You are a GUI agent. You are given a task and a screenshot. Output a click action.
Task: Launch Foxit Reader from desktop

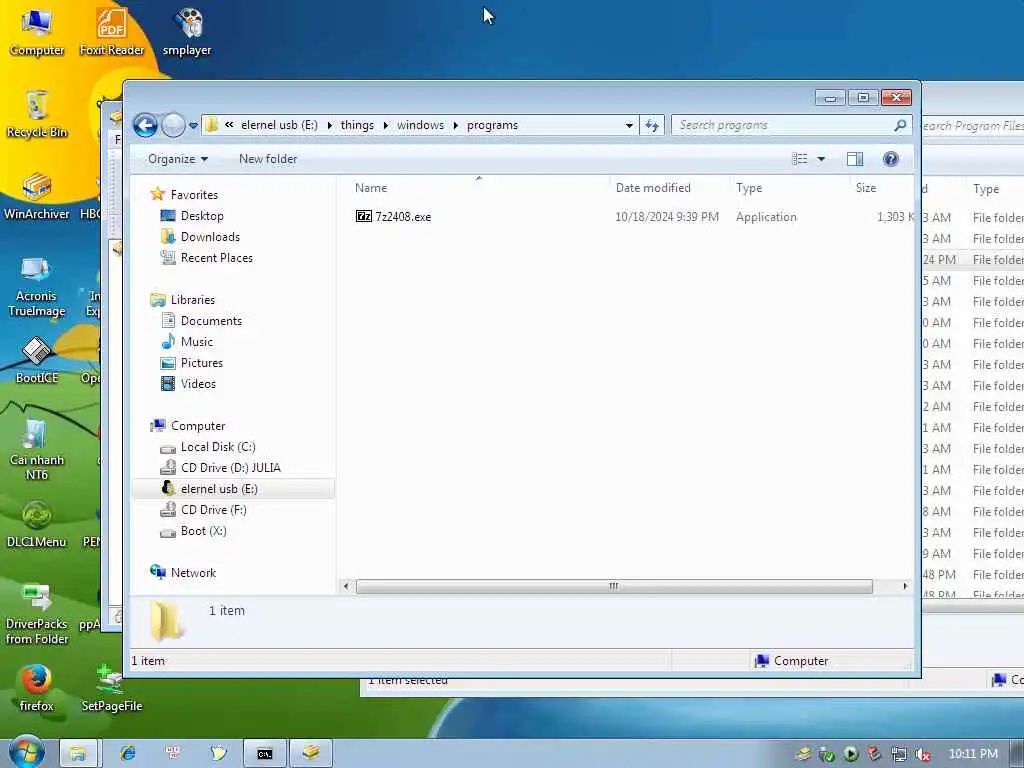coord(112,31)
